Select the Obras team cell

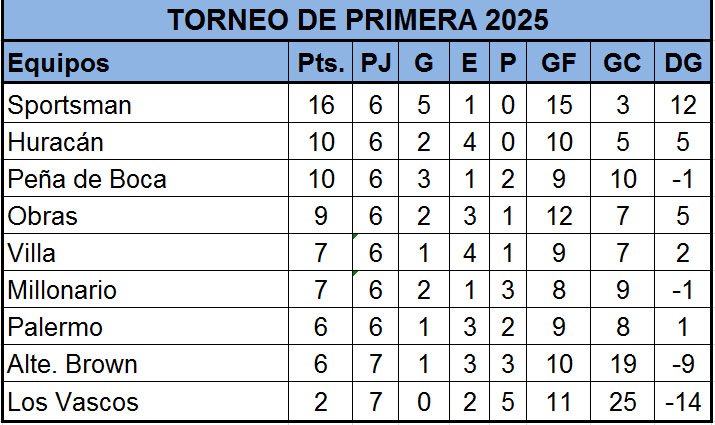146,215
